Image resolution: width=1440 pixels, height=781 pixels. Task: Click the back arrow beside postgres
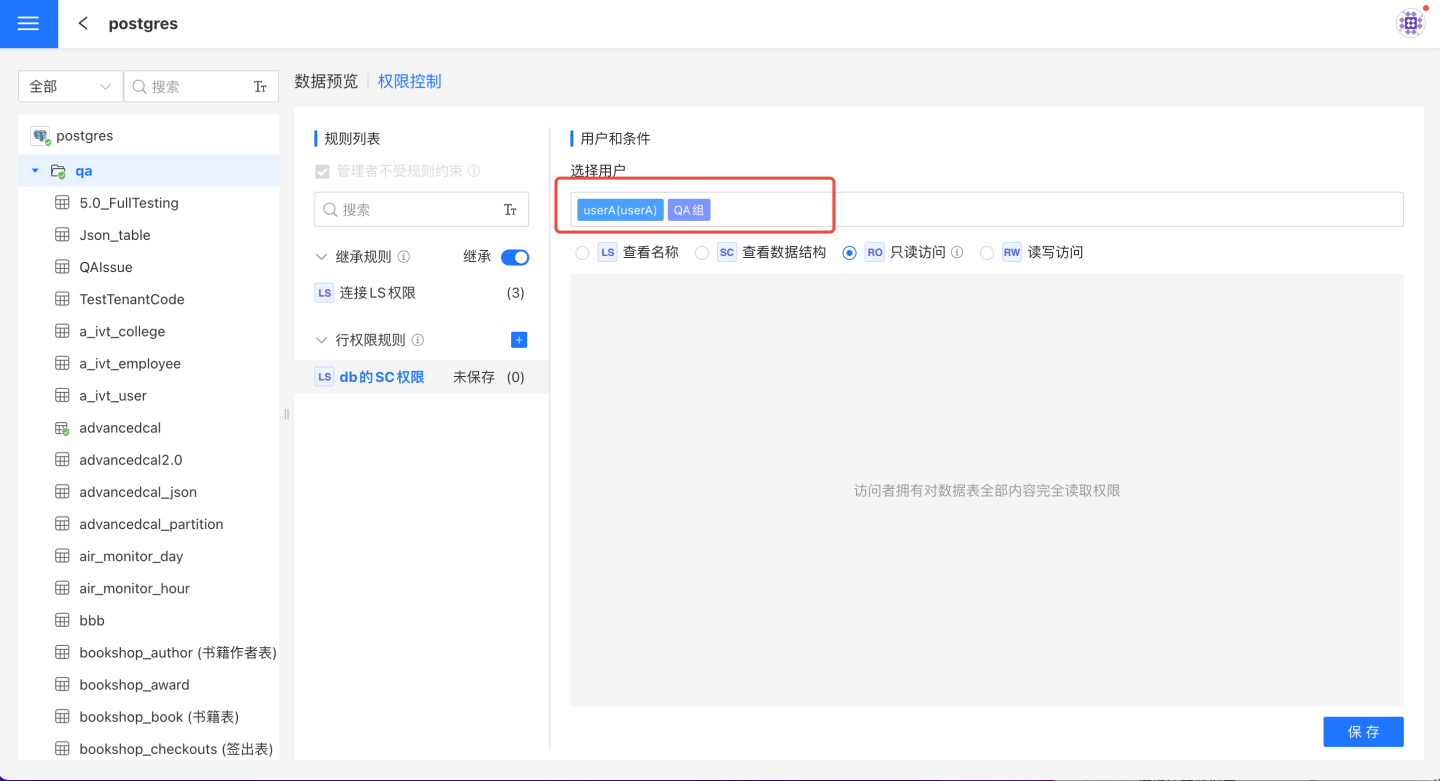tap(83, 24)
